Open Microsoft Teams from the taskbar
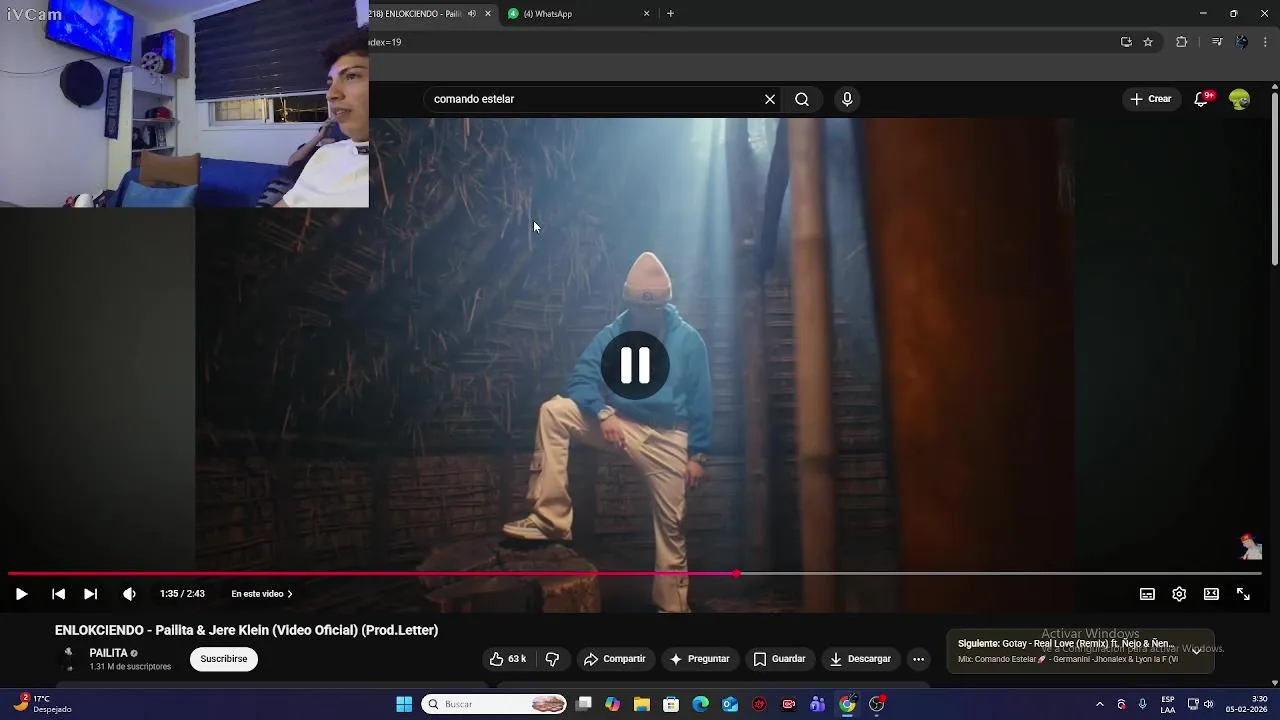Viewport: 1280px width, 720px height. click(x=818, y=705)
